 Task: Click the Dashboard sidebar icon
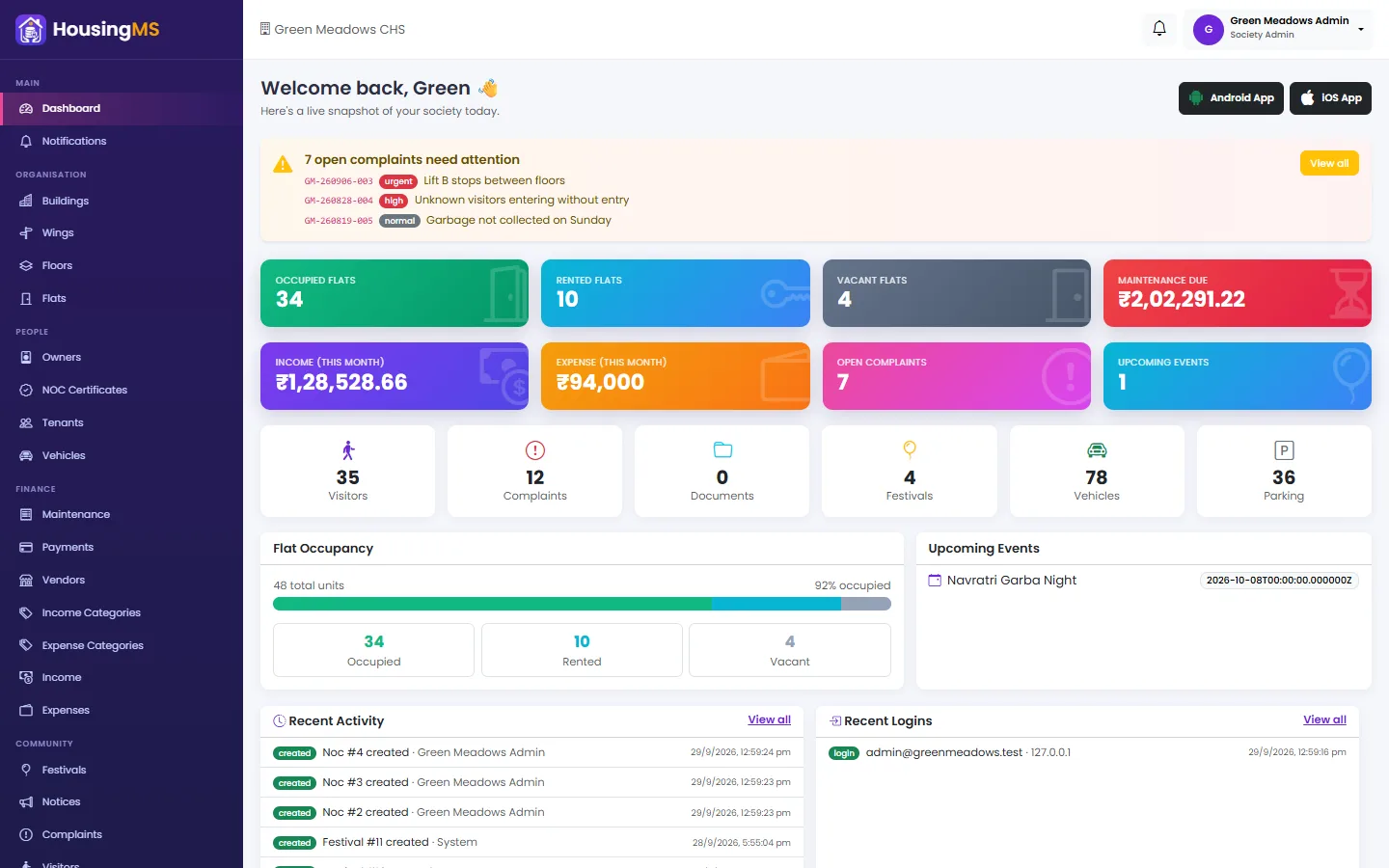pos(26,109)
